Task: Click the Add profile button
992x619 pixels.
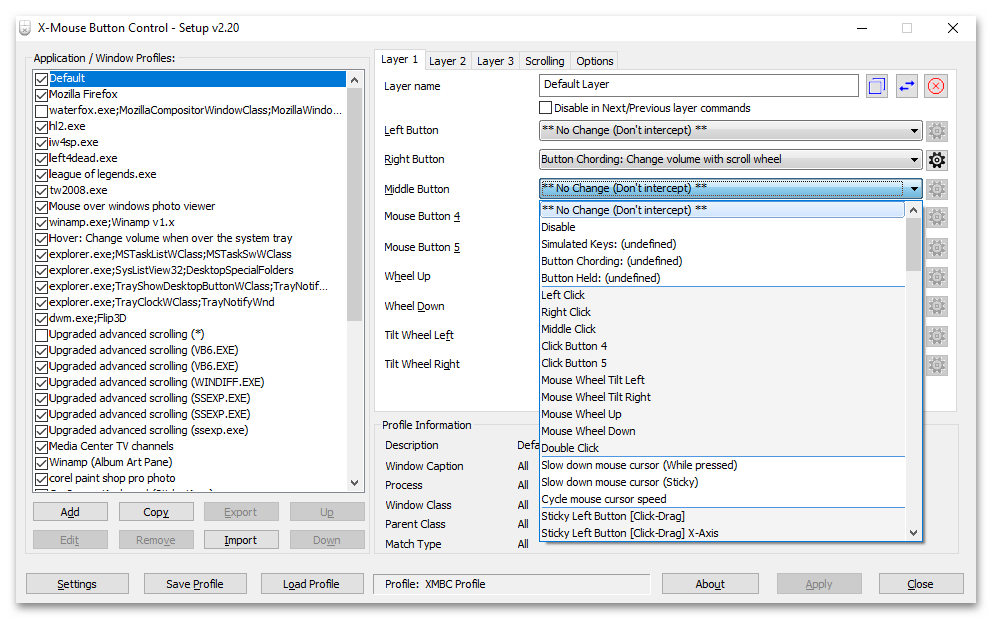Action: coord(70,512)
